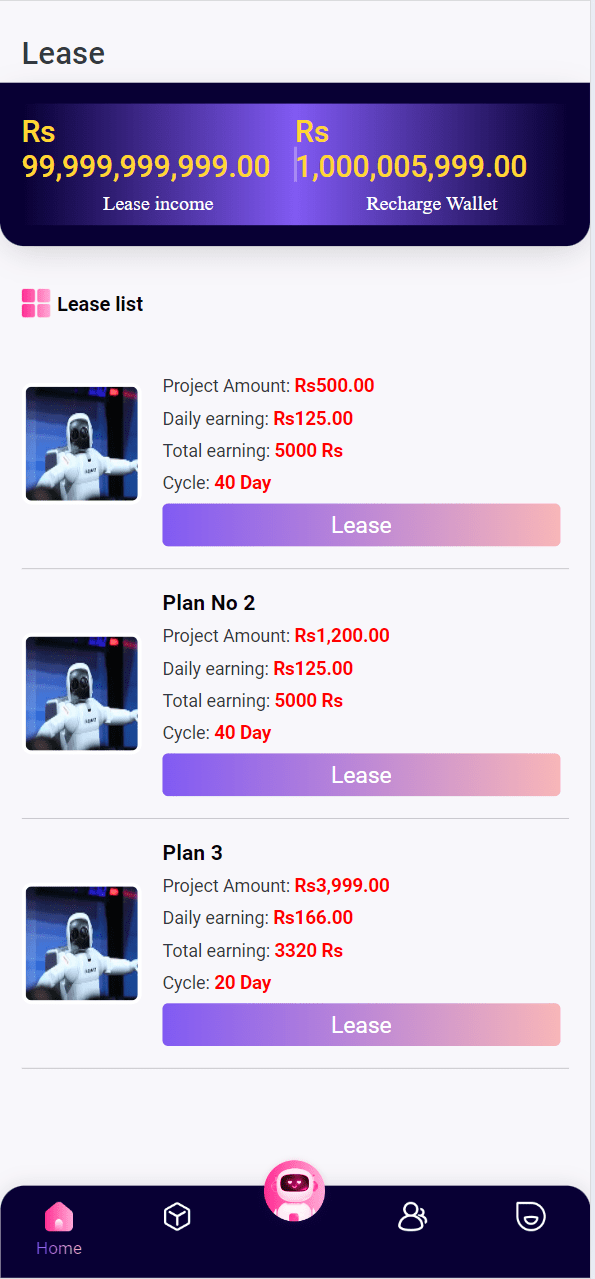
Task: Click the Lease list heading
Action: [x=100, y=304]
